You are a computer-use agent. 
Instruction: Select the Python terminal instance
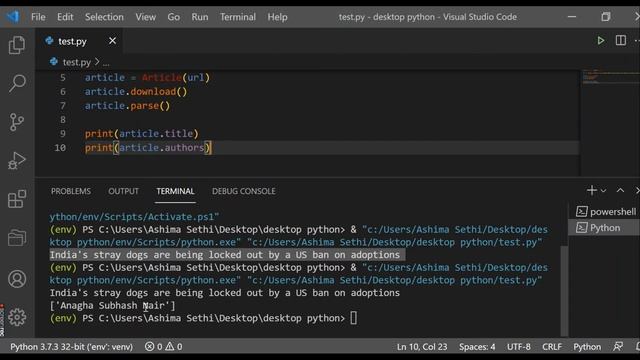pos(604,228)
